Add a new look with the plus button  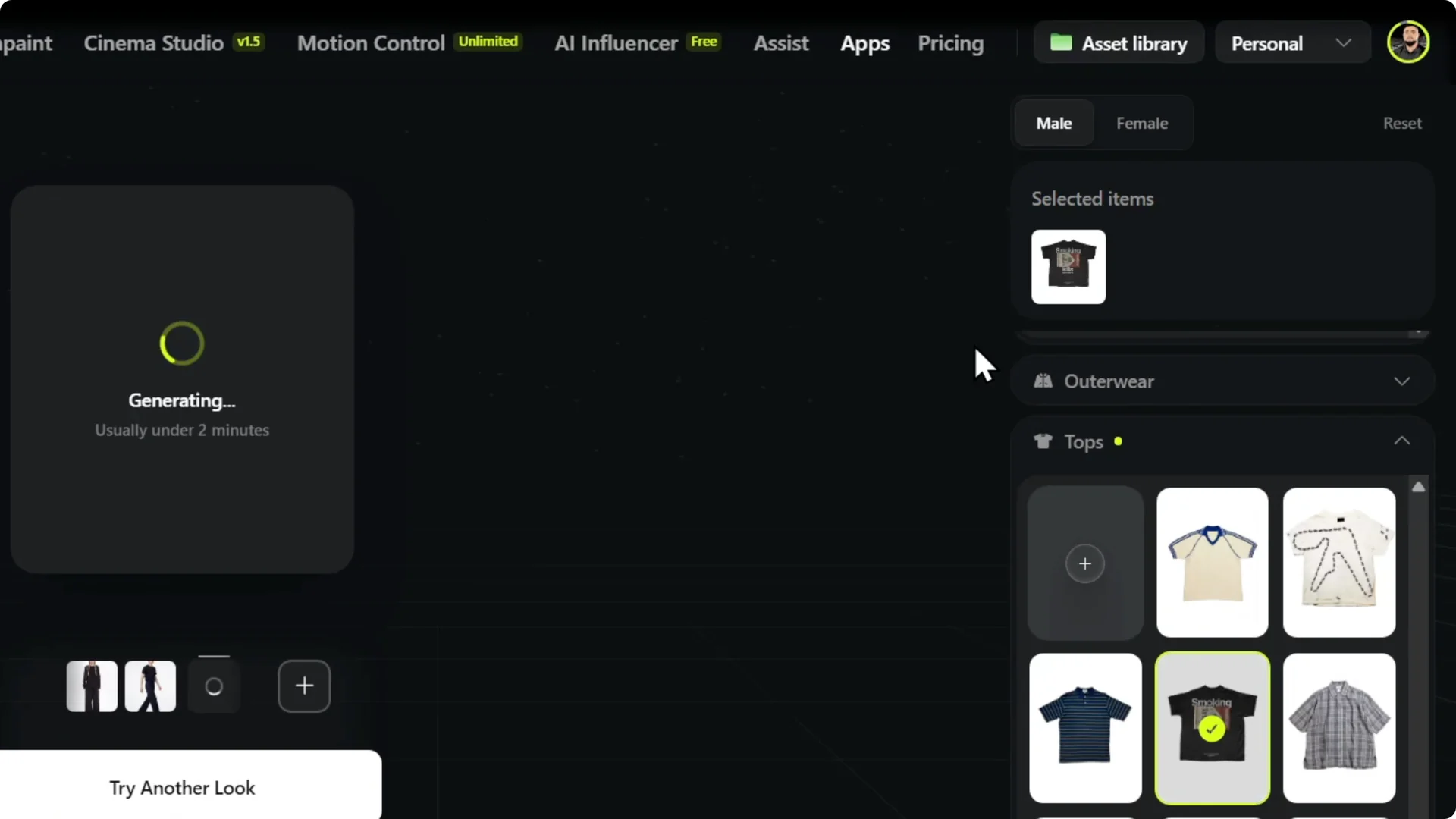point(303,686)
